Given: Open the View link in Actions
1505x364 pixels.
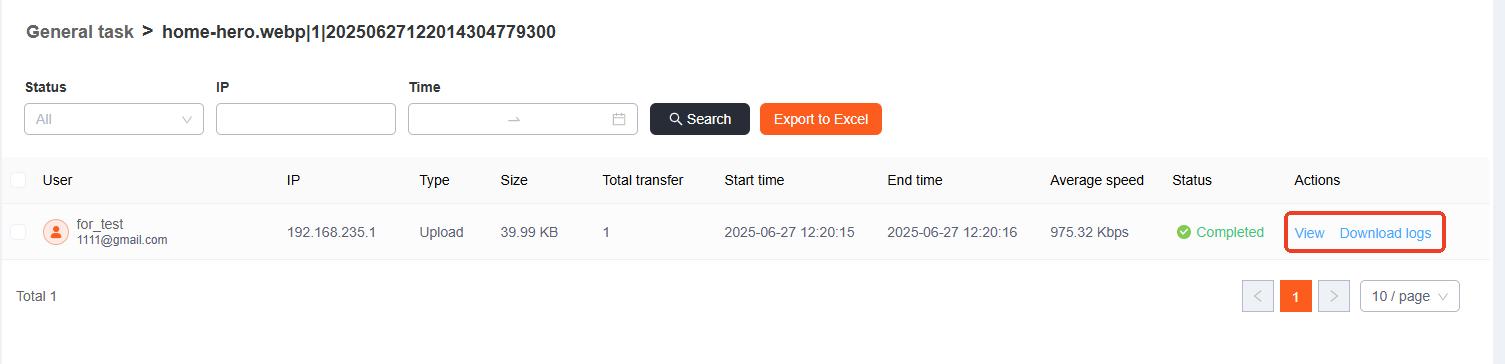Looking at the screenshot, I should pyautogui.click(x=1309, y=233).
